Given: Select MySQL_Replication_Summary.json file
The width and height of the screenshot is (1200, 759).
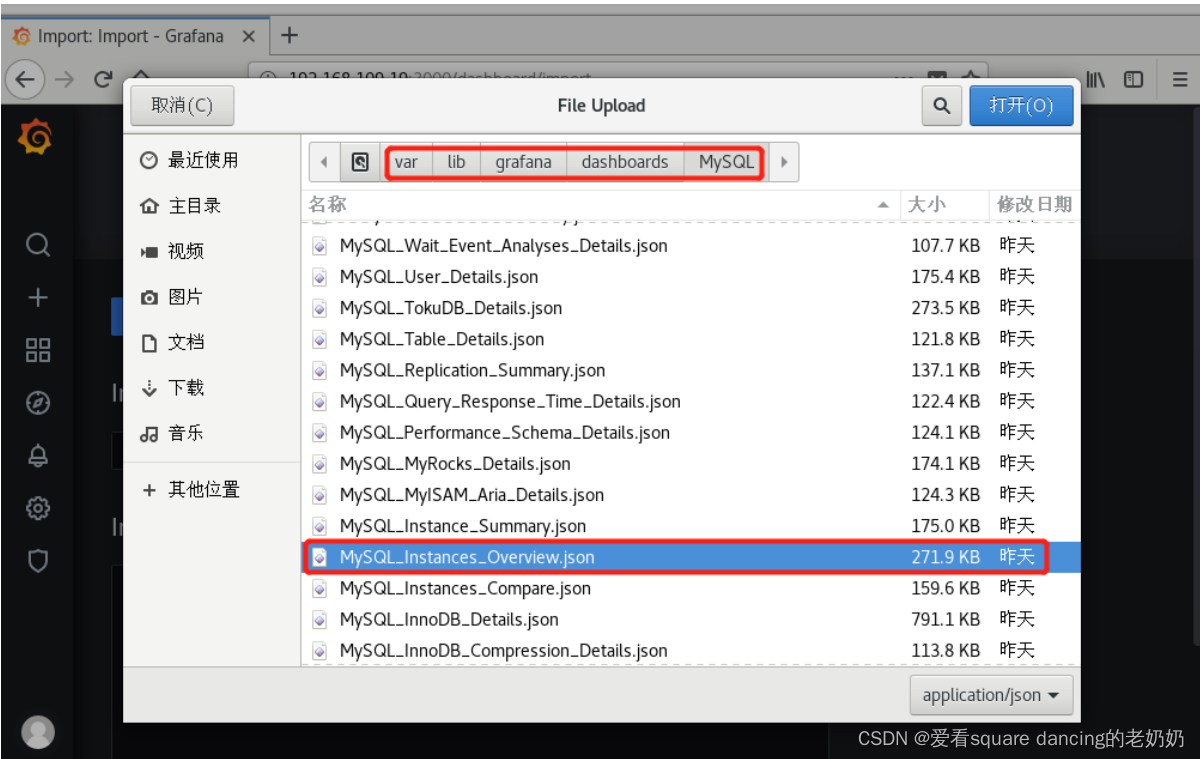Looking at the screenshot, I should pyautogui.click(x=691, y=370).
